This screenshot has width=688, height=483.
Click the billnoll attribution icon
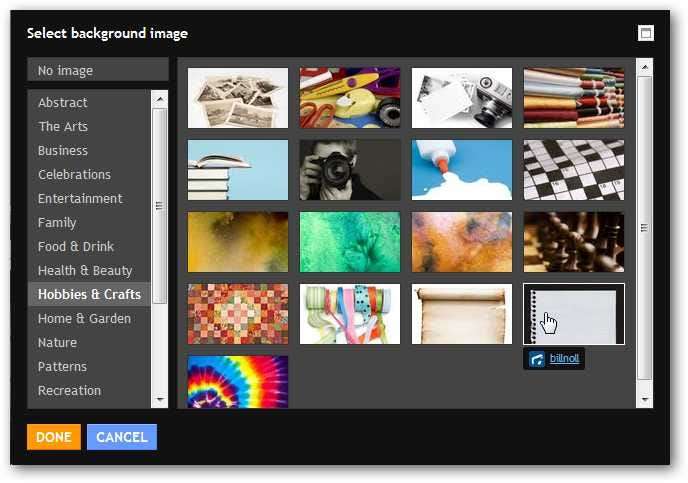tap(537, 359)
